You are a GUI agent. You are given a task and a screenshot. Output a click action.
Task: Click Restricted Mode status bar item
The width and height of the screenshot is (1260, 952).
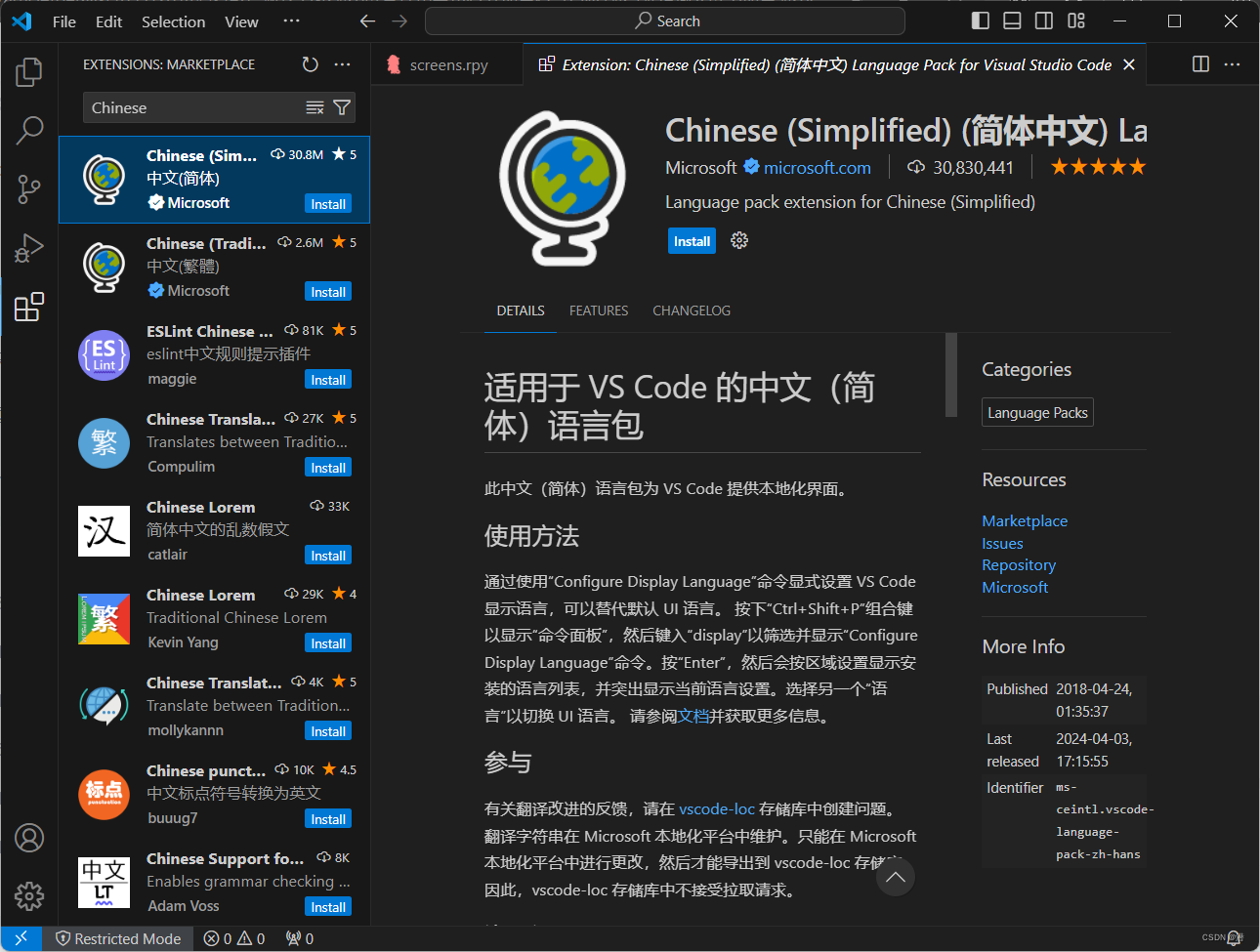coord(118,938)
